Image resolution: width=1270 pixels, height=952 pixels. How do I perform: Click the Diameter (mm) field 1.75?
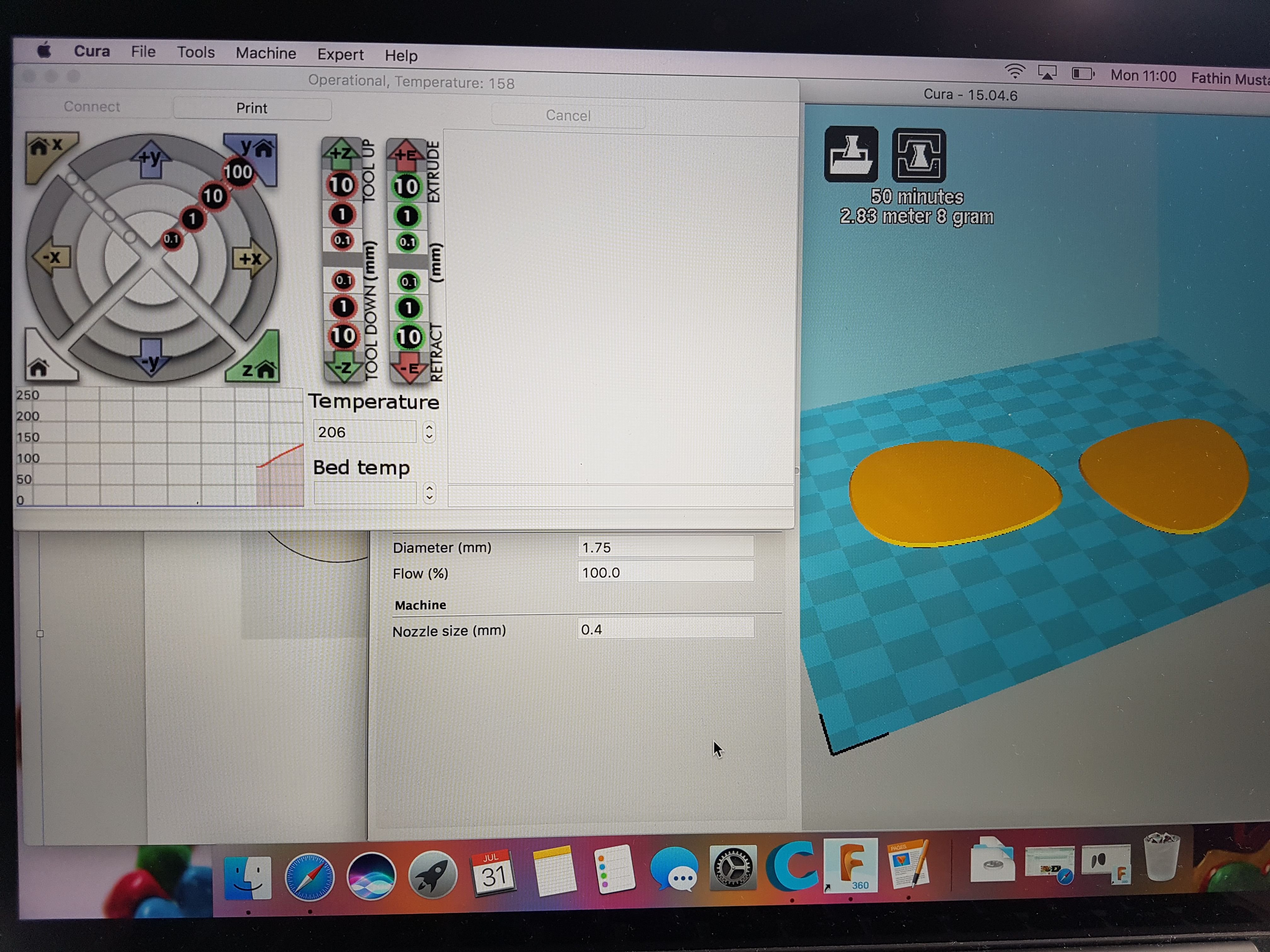(x=666, y=546)
